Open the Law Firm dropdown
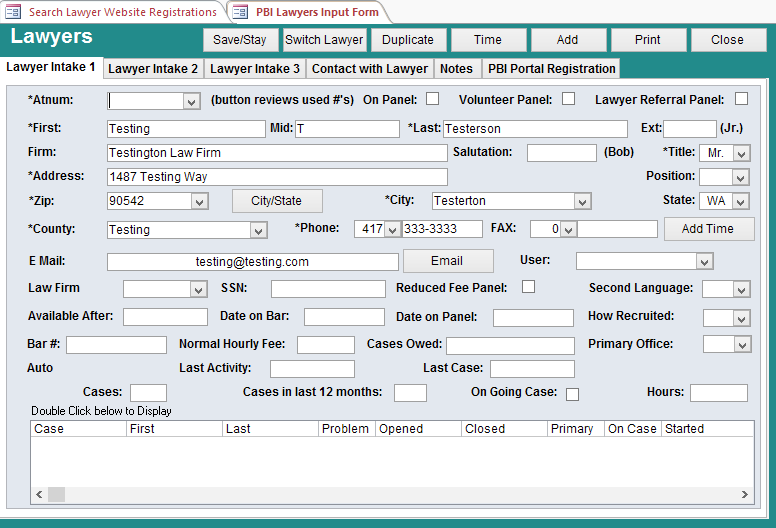 [x=198, y=289]
